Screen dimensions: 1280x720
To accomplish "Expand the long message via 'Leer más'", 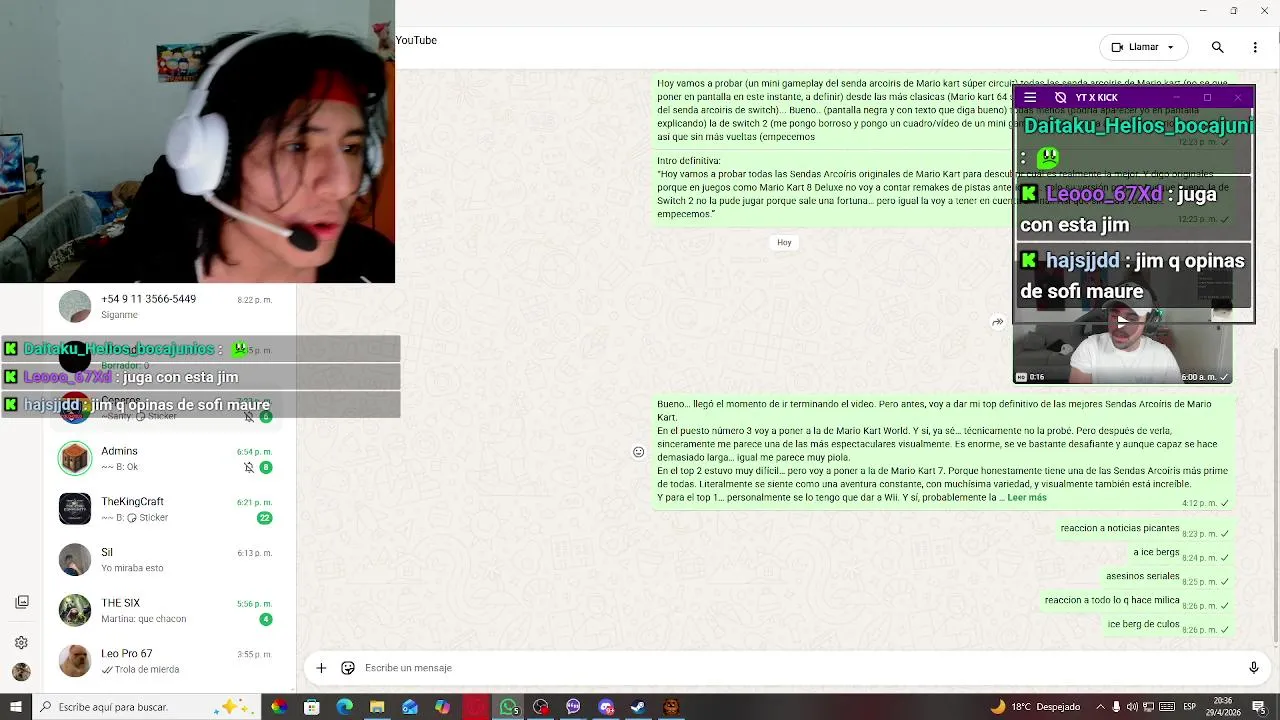I will 1027,497.
